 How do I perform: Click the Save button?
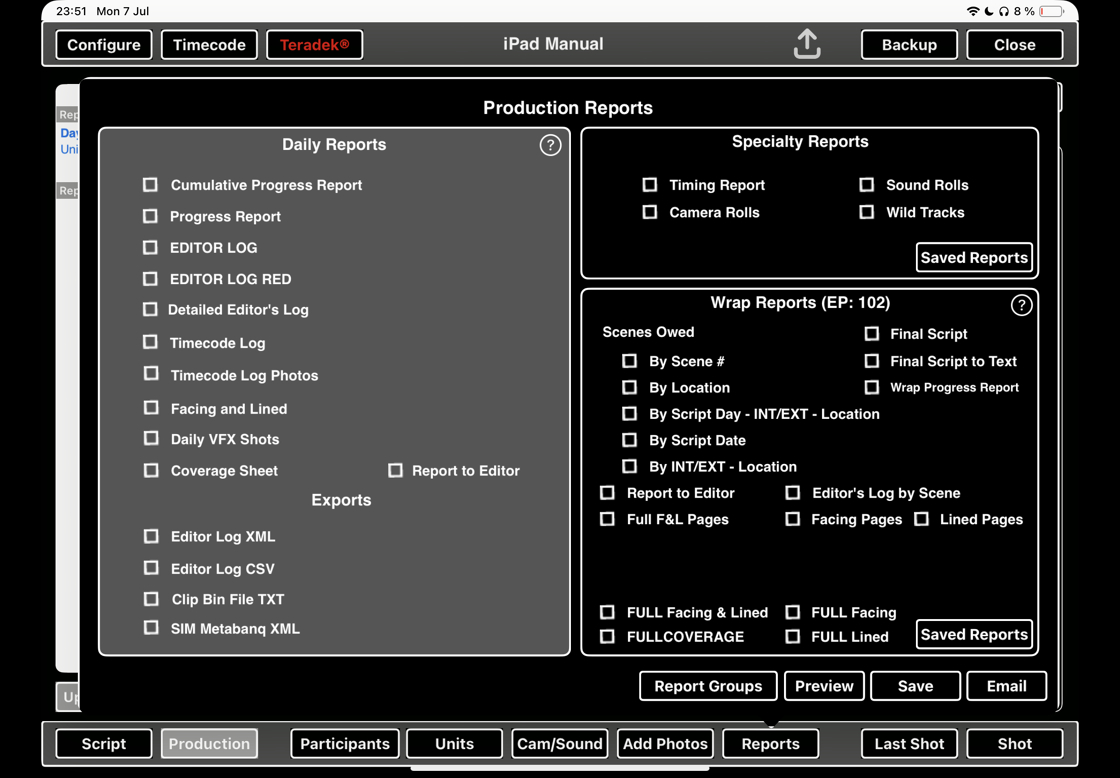(x=915, y=686)
